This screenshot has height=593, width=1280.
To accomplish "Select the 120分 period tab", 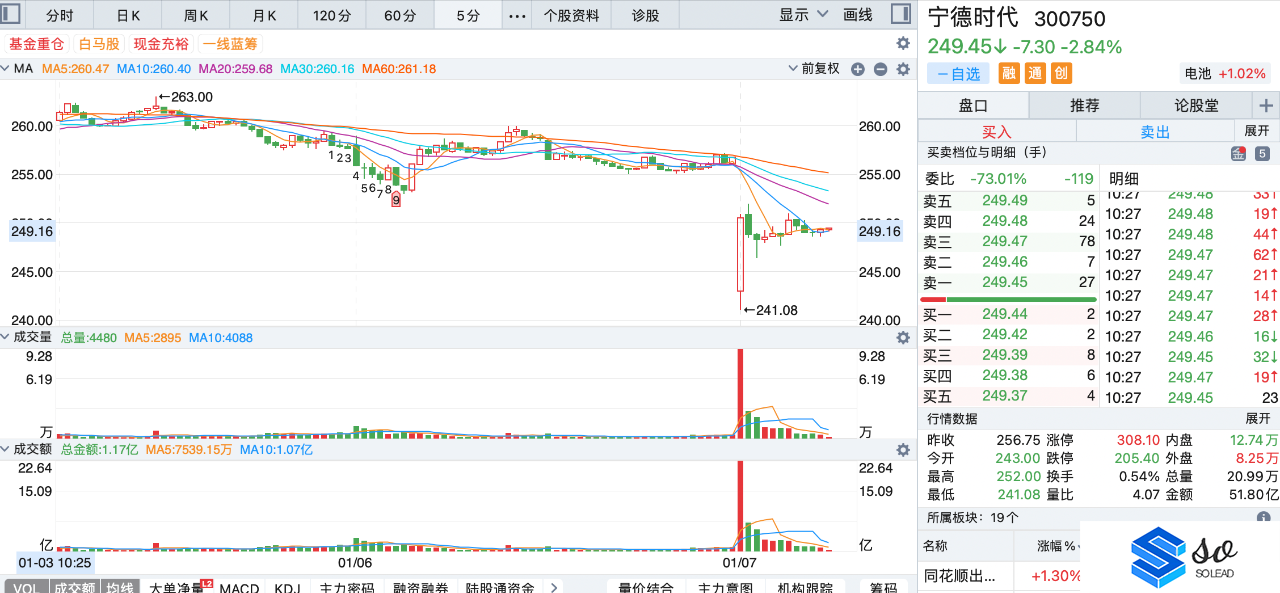I will [x=332, y=15].
